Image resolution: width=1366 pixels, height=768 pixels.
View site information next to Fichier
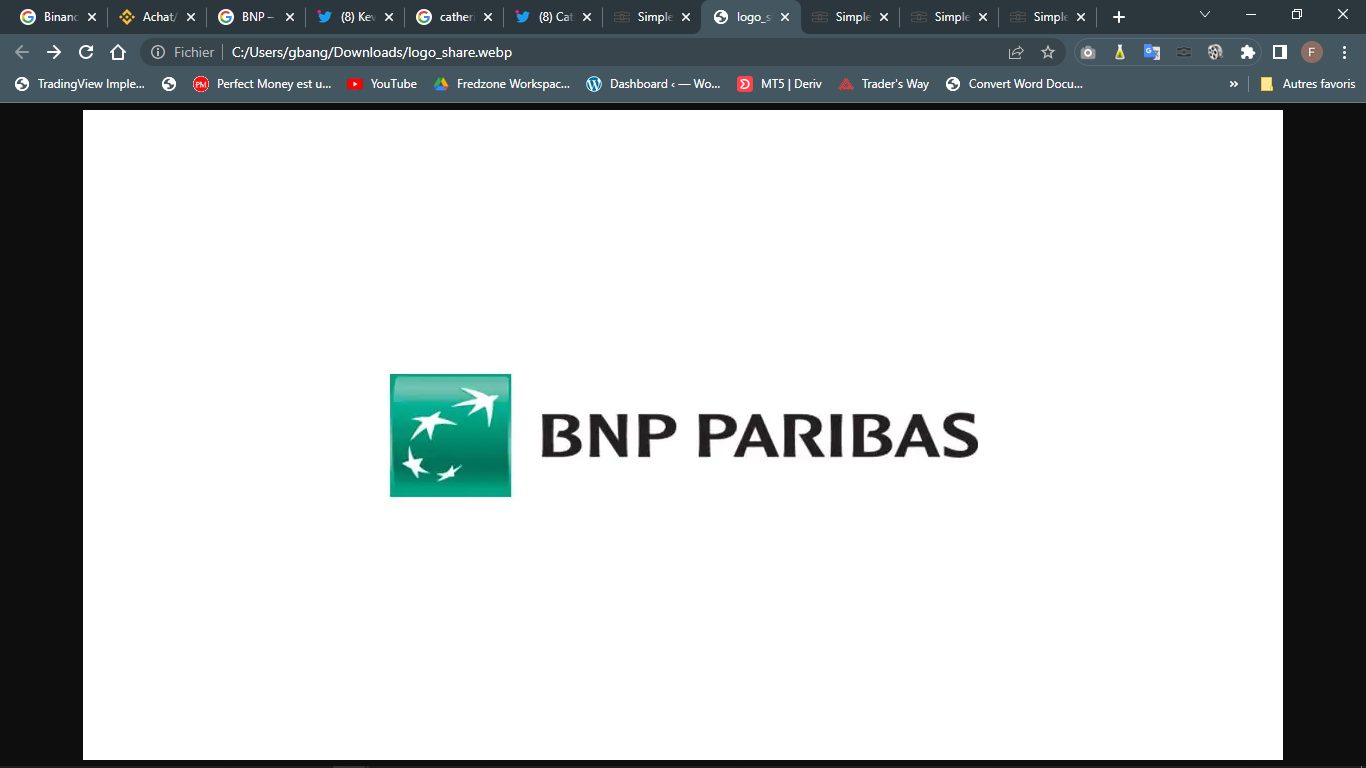pyautogui.click(x=158, y=52)
